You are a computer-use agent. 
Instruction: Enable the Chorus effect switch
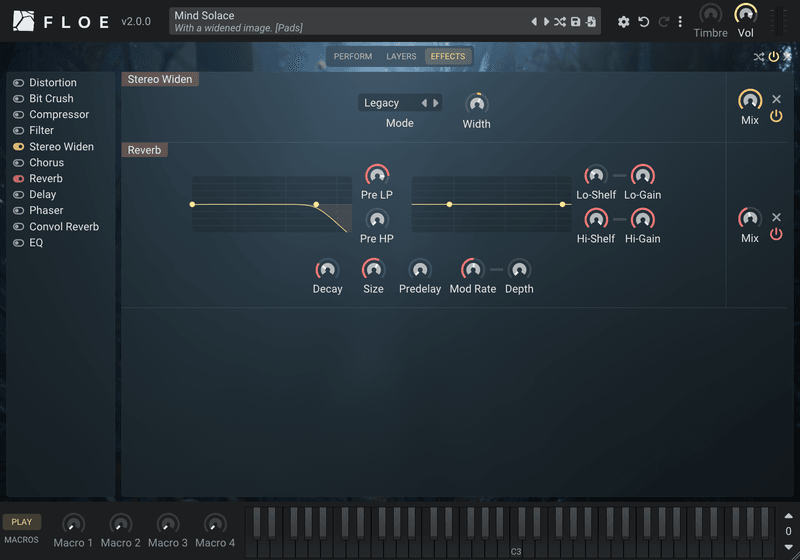[x=19, y=163]
